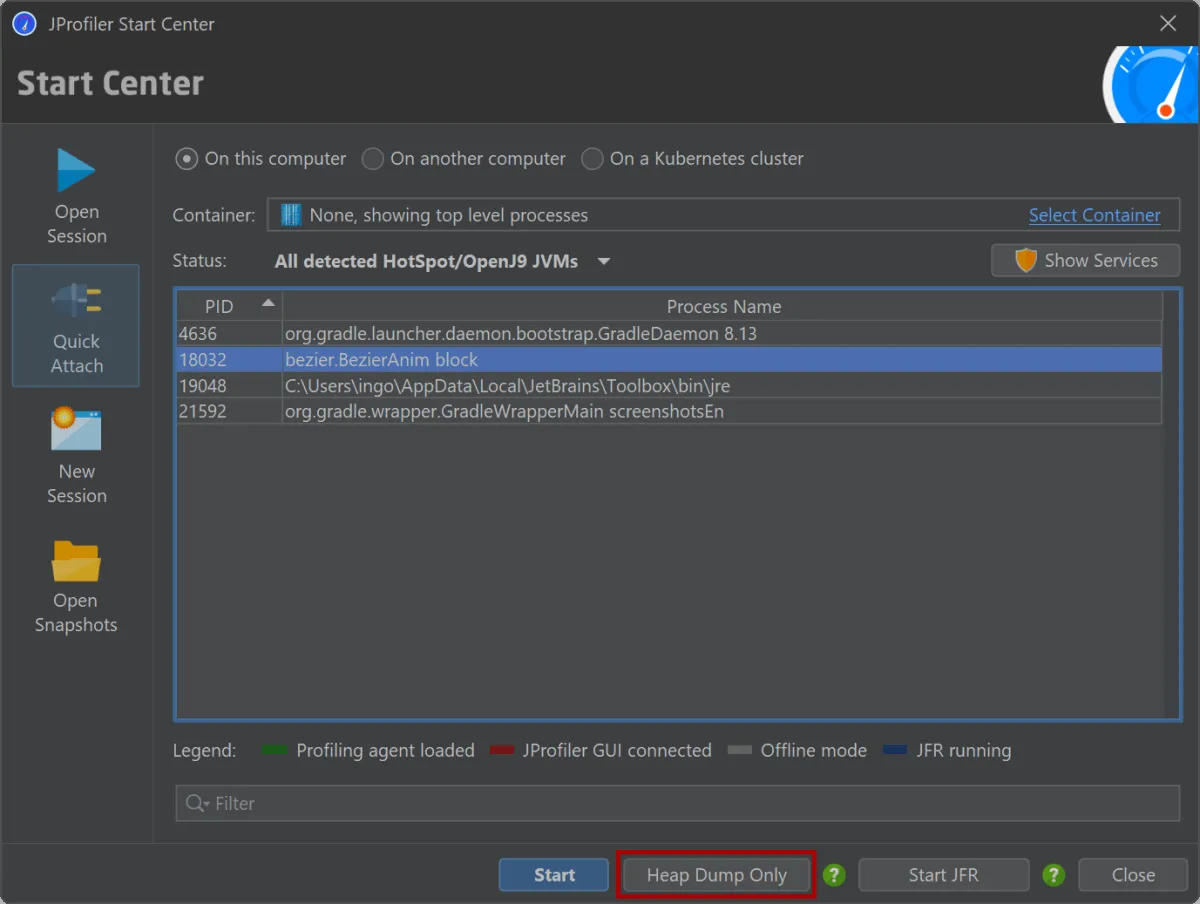Click PID cell 18032
This screenshot has height=904, width=1200.
tap(229, 360)
